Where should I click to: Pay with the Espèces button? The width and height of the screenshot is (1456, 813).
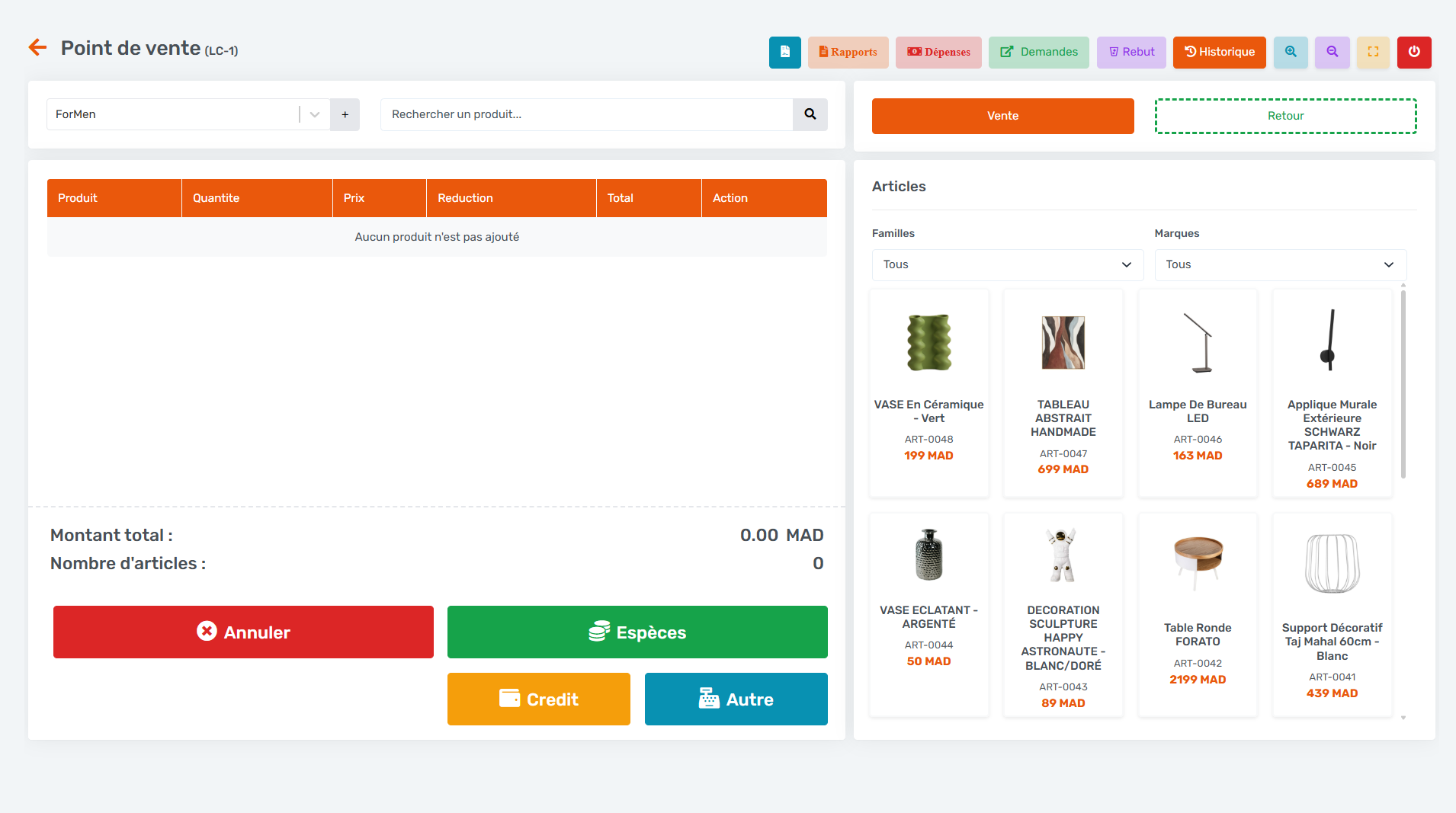637,632
